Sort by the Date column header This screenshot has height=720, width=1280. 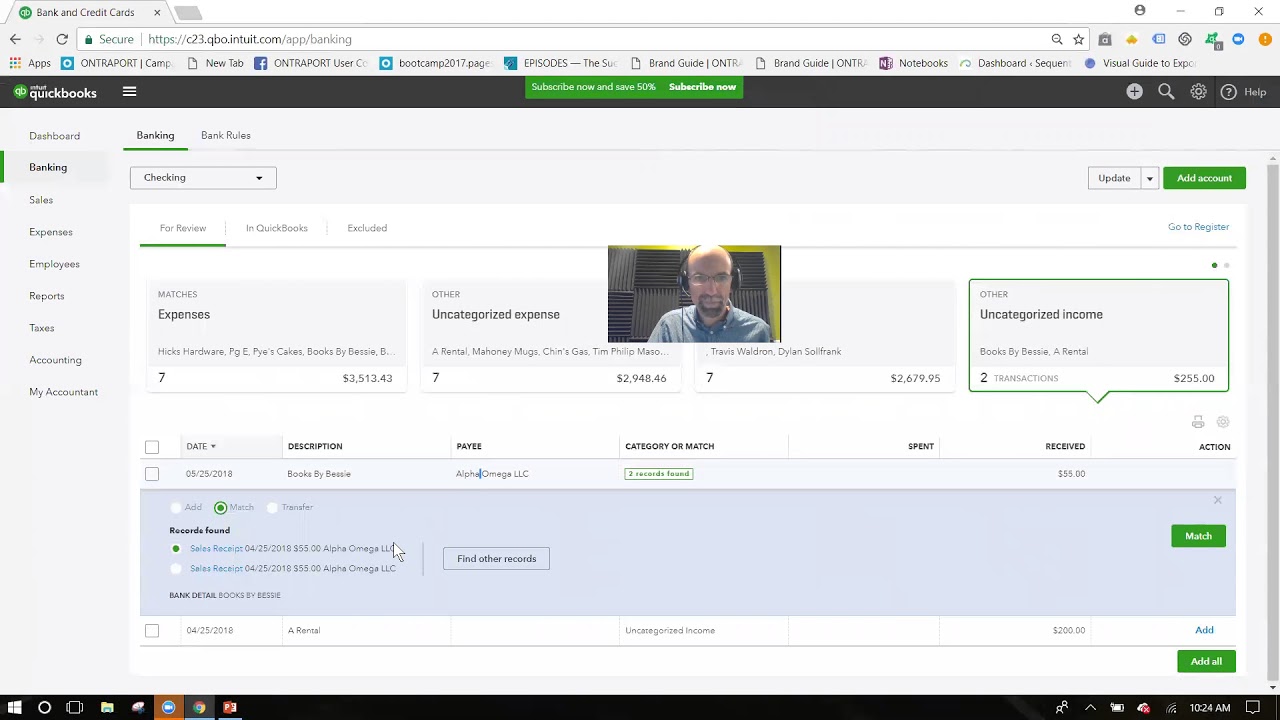pos(200,447)
